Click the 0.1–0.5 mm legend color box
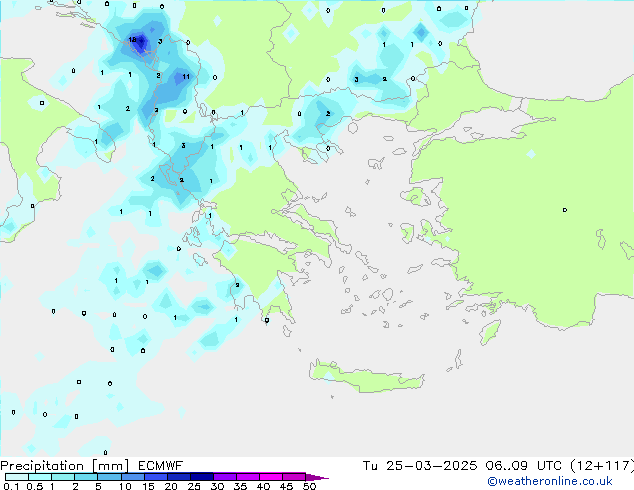 [17, 477]
